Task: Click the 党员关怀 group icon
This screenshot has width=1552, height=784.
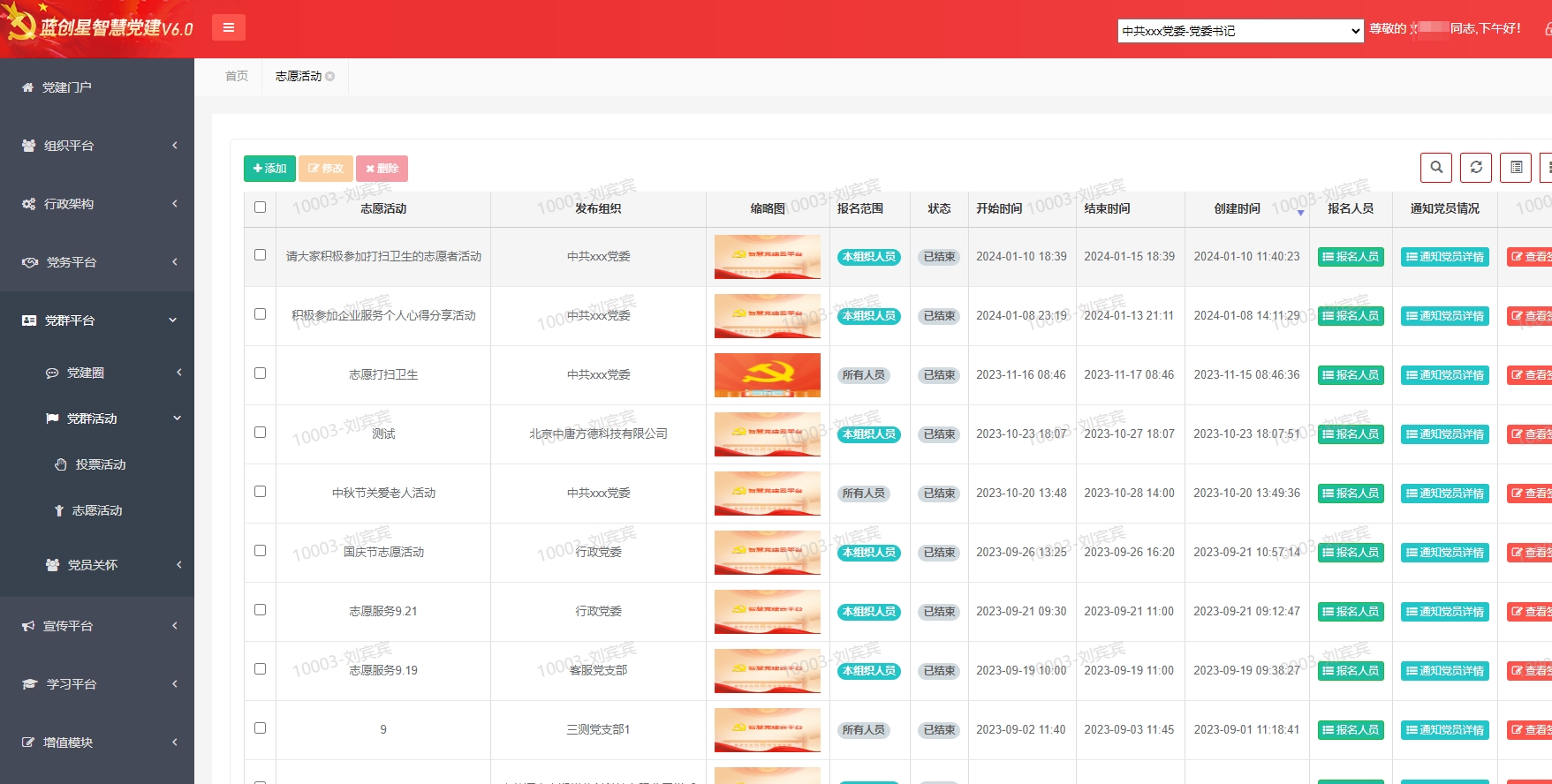Action: tap(53, 565)
